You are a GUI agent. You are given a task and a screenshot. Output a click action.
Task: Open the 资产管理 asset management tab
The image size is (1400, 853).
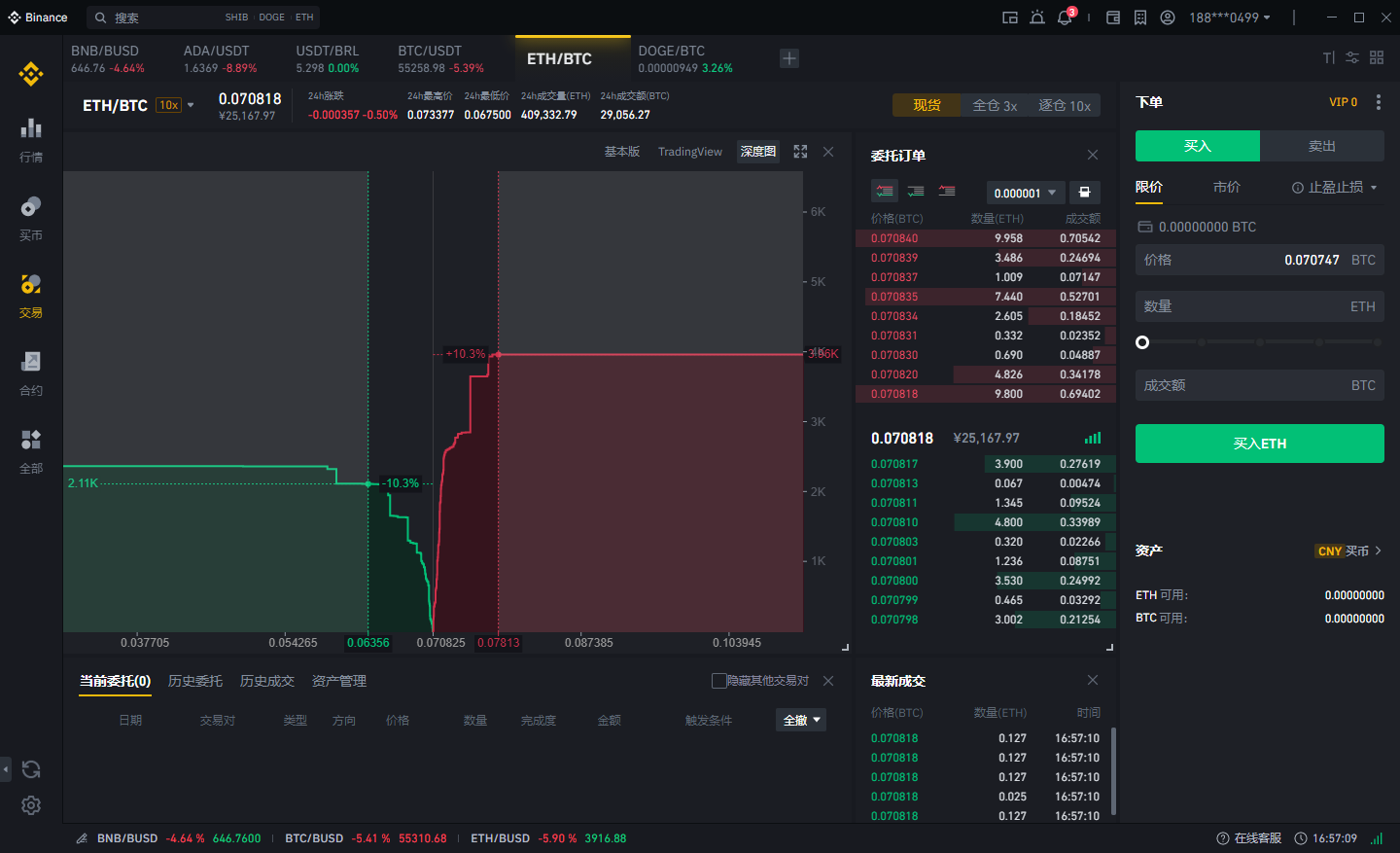click(x=339, y=681)
